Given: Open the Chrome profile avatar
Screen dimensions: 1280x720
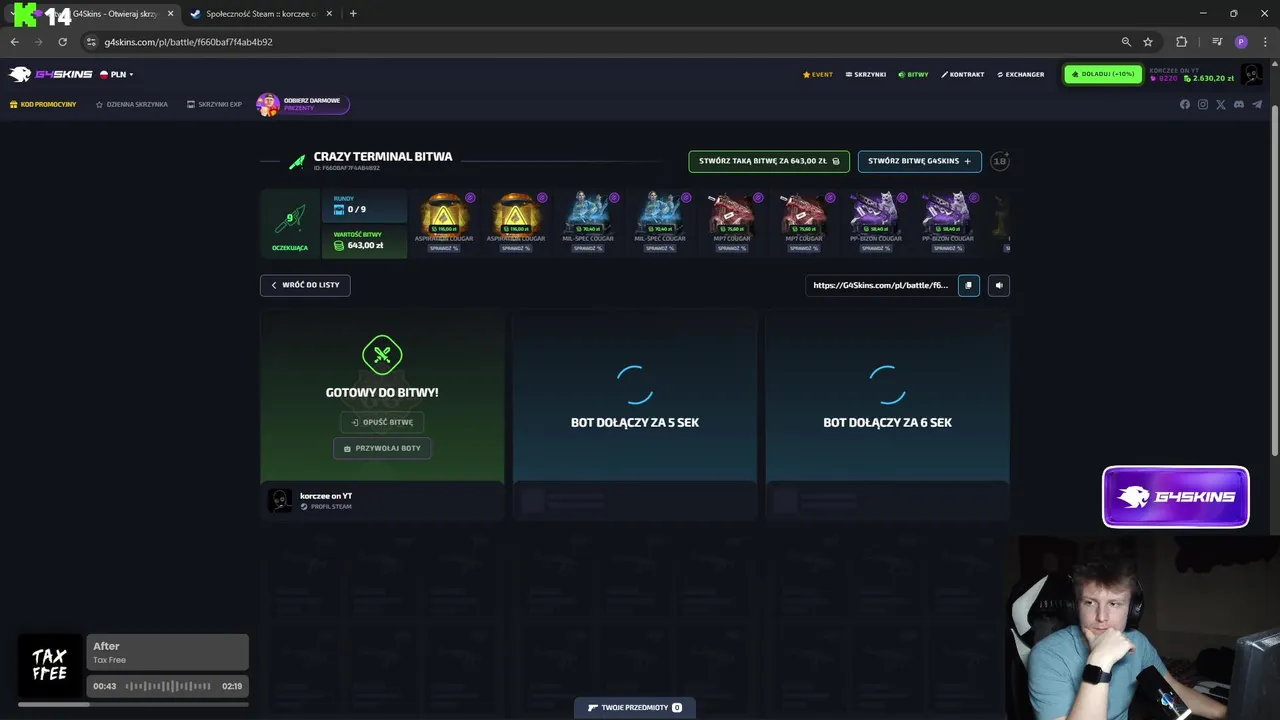Looking at the screenshot, I should tap(1241, 42).
